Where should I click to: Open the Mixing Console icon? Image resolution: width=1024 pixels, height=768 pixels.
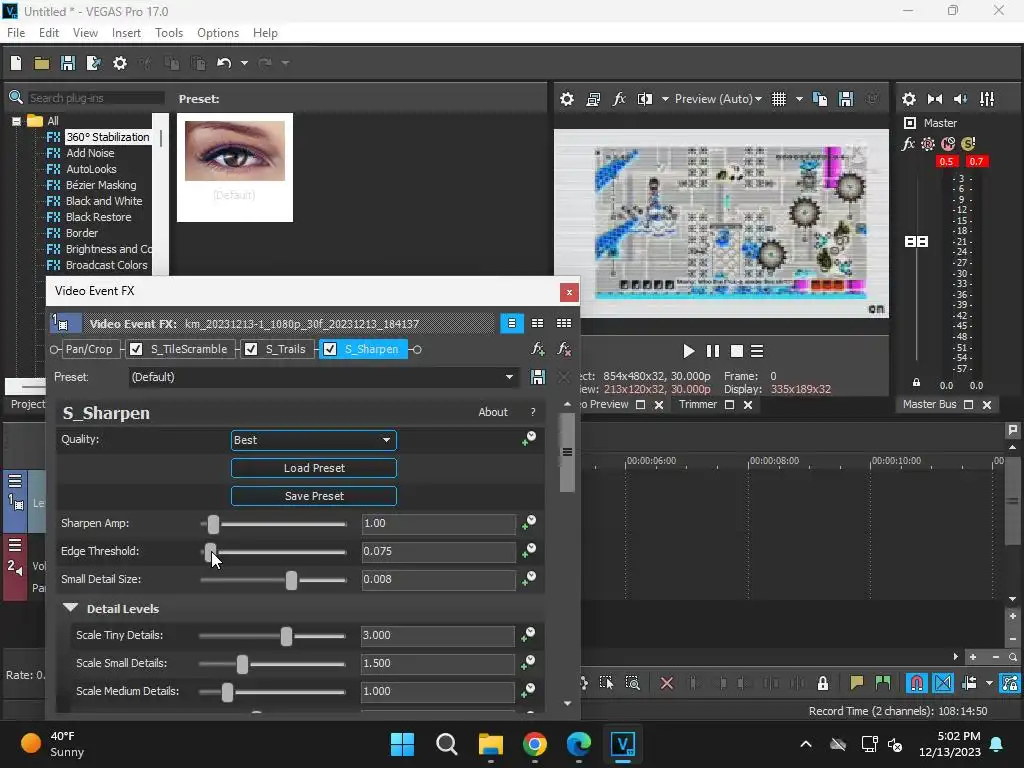(987, 99)
